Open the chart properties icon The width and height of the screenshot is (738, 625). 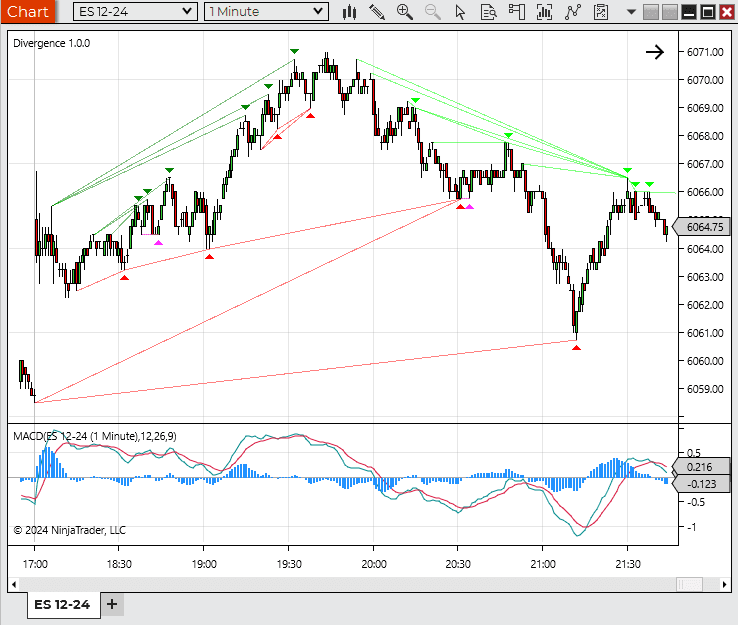pos(601,12)
